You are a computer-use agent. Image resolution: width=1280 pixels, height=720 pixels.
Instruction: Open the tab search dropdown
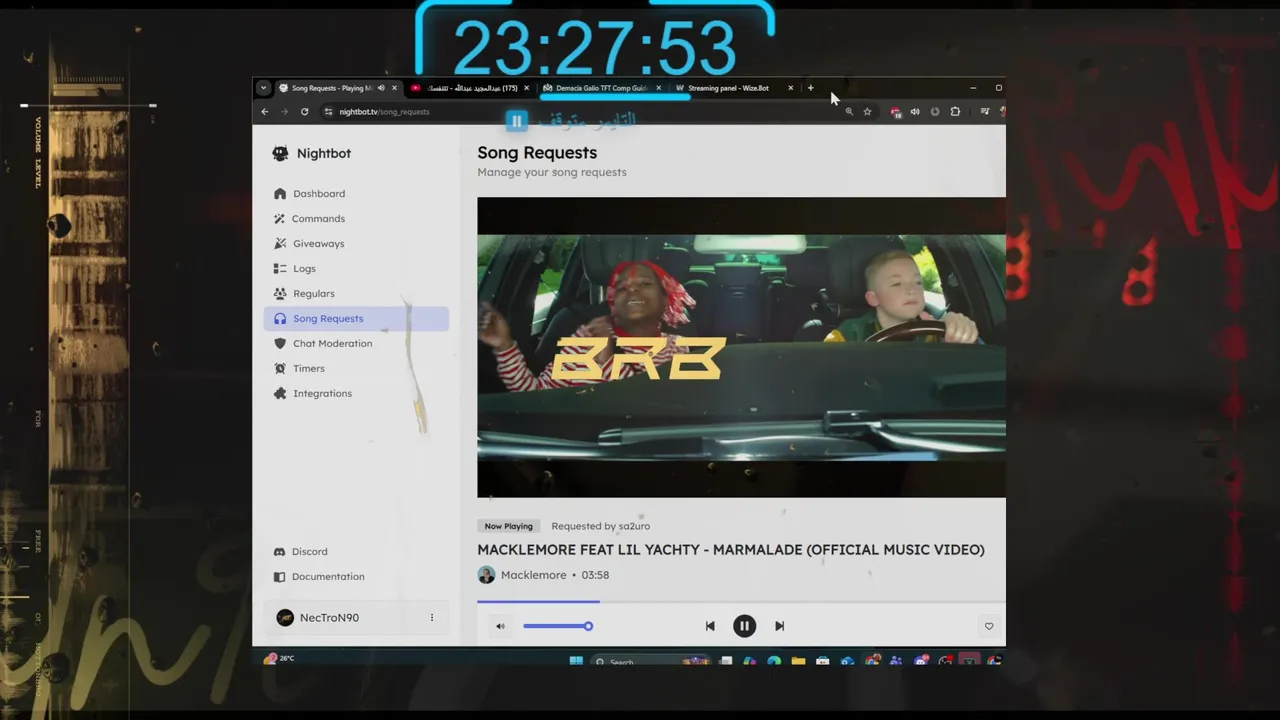tap(263, 88)
